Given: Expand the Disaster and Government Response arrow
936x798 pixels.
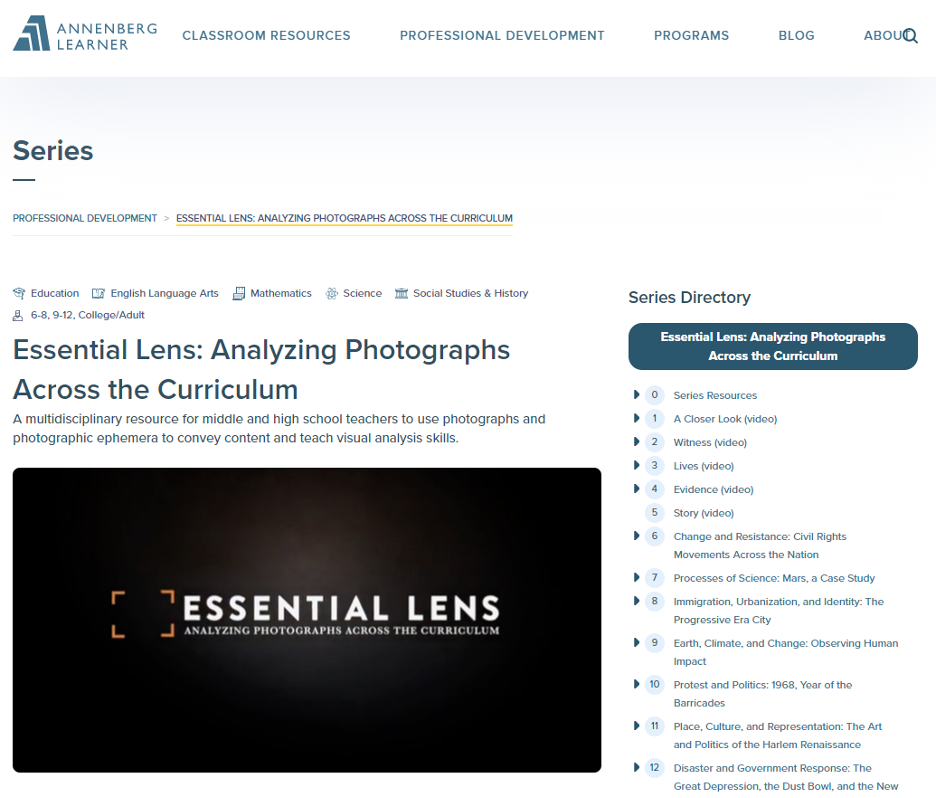Looking at the screenshot, I should pos(636,767).
